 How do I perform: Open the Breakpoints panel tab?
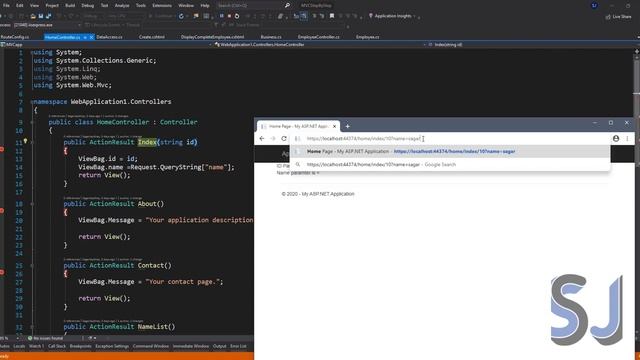coord(80,346)
